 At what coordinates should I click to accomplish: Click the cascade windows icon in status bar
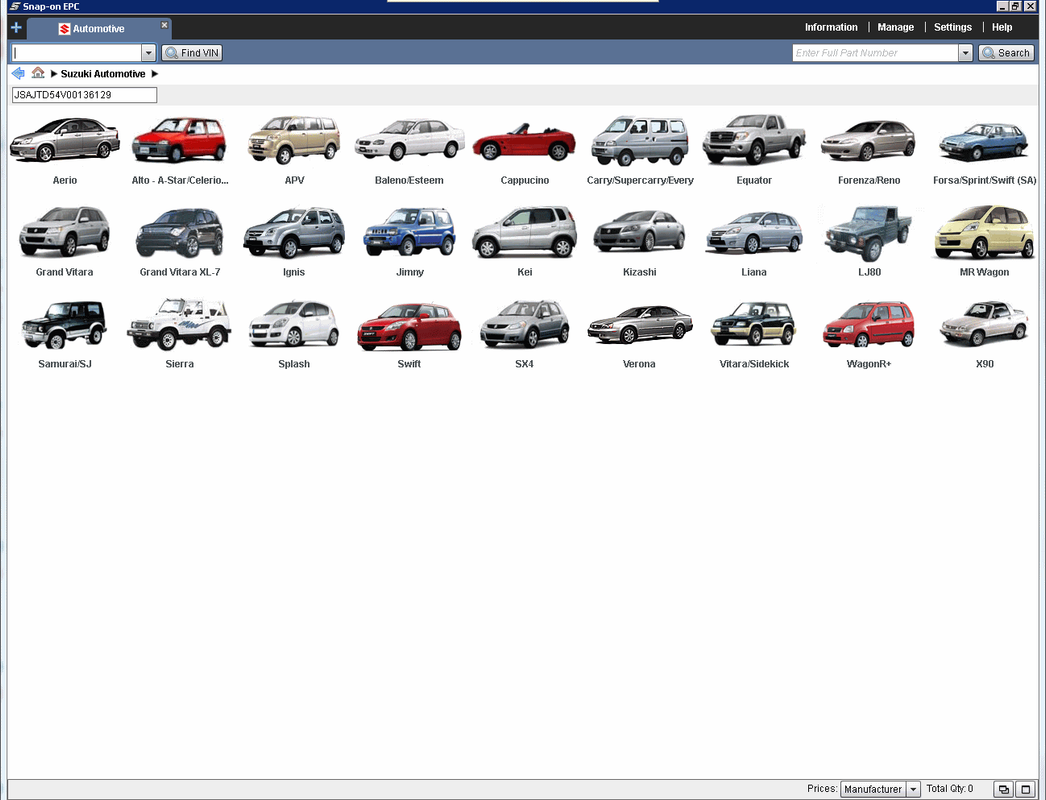(x=1003, y=789)
